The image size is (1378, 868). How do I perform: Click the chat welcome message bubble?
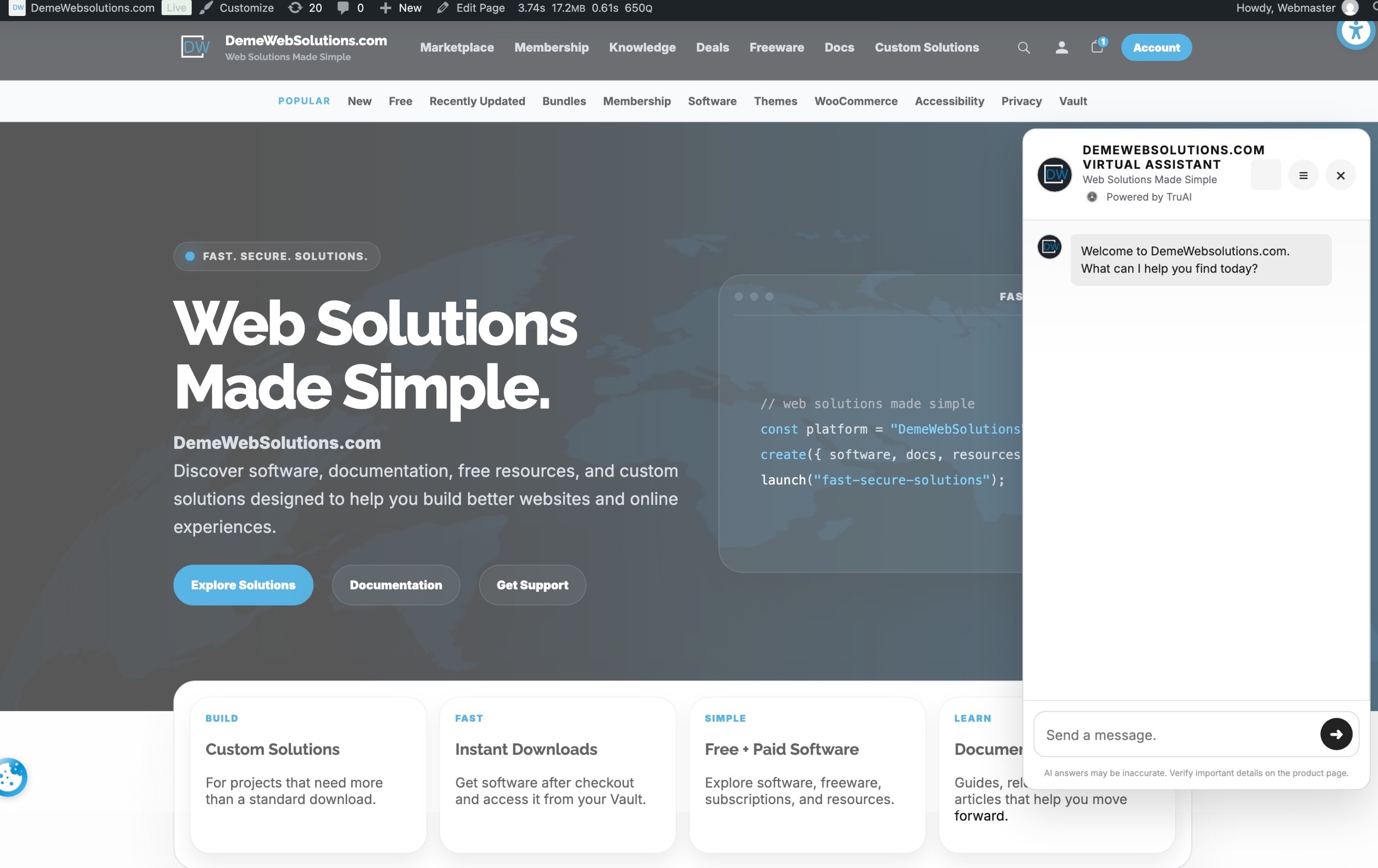click(1201, 260)
